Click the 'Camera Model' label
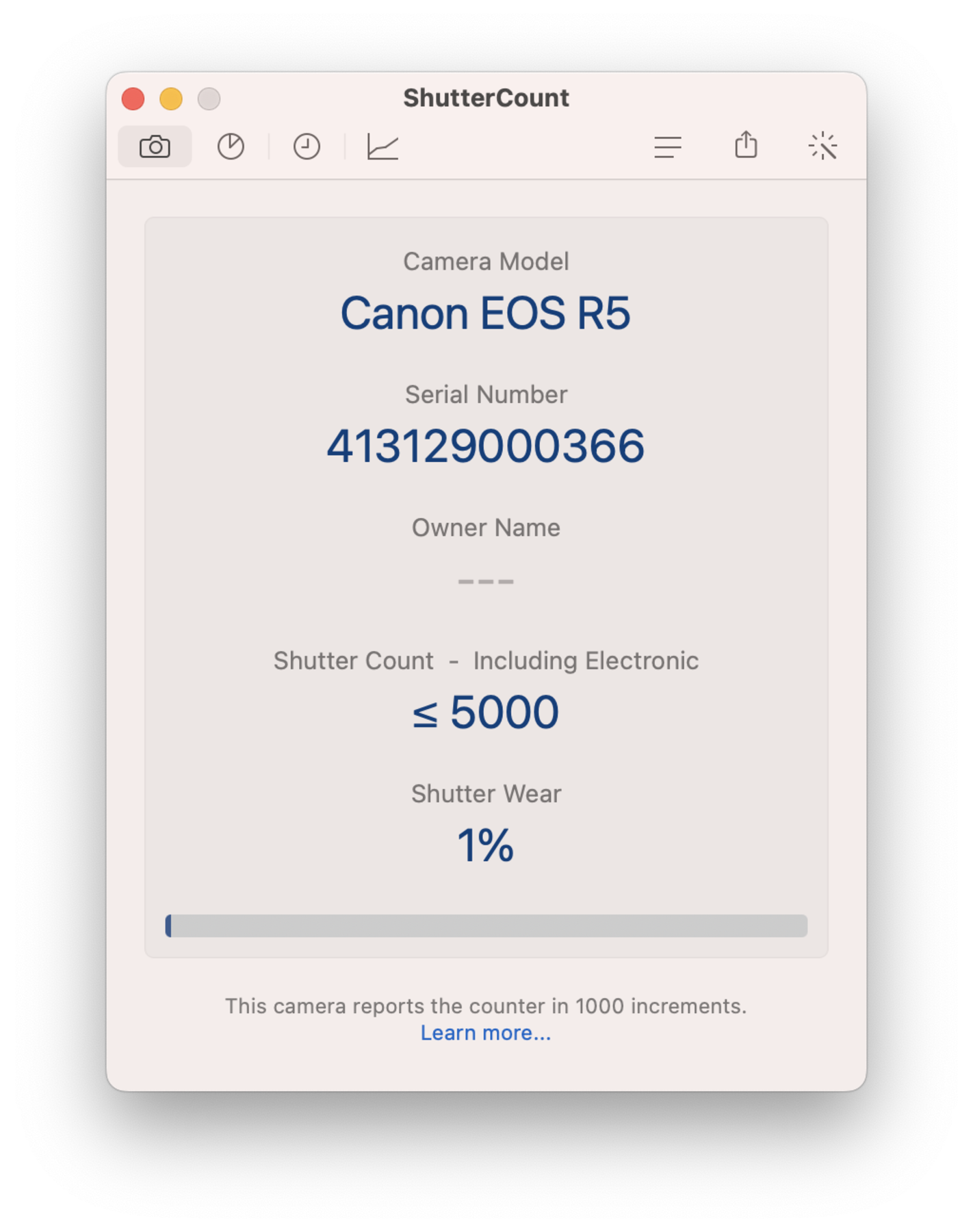This screenshot has width=973, height=1232. point(486,261)
